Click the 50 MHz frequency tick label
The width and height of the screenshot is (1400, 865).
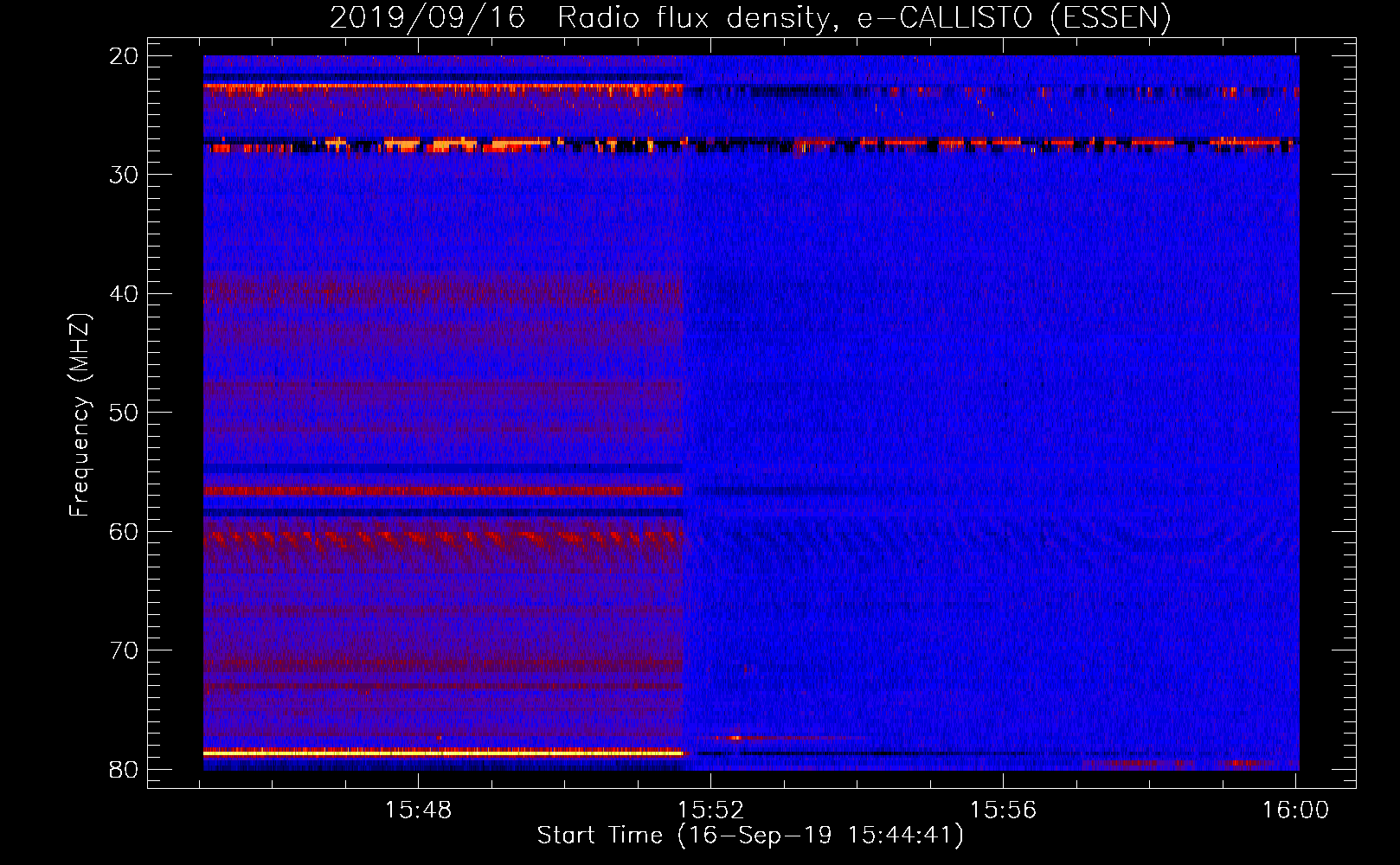pos(125,413)
